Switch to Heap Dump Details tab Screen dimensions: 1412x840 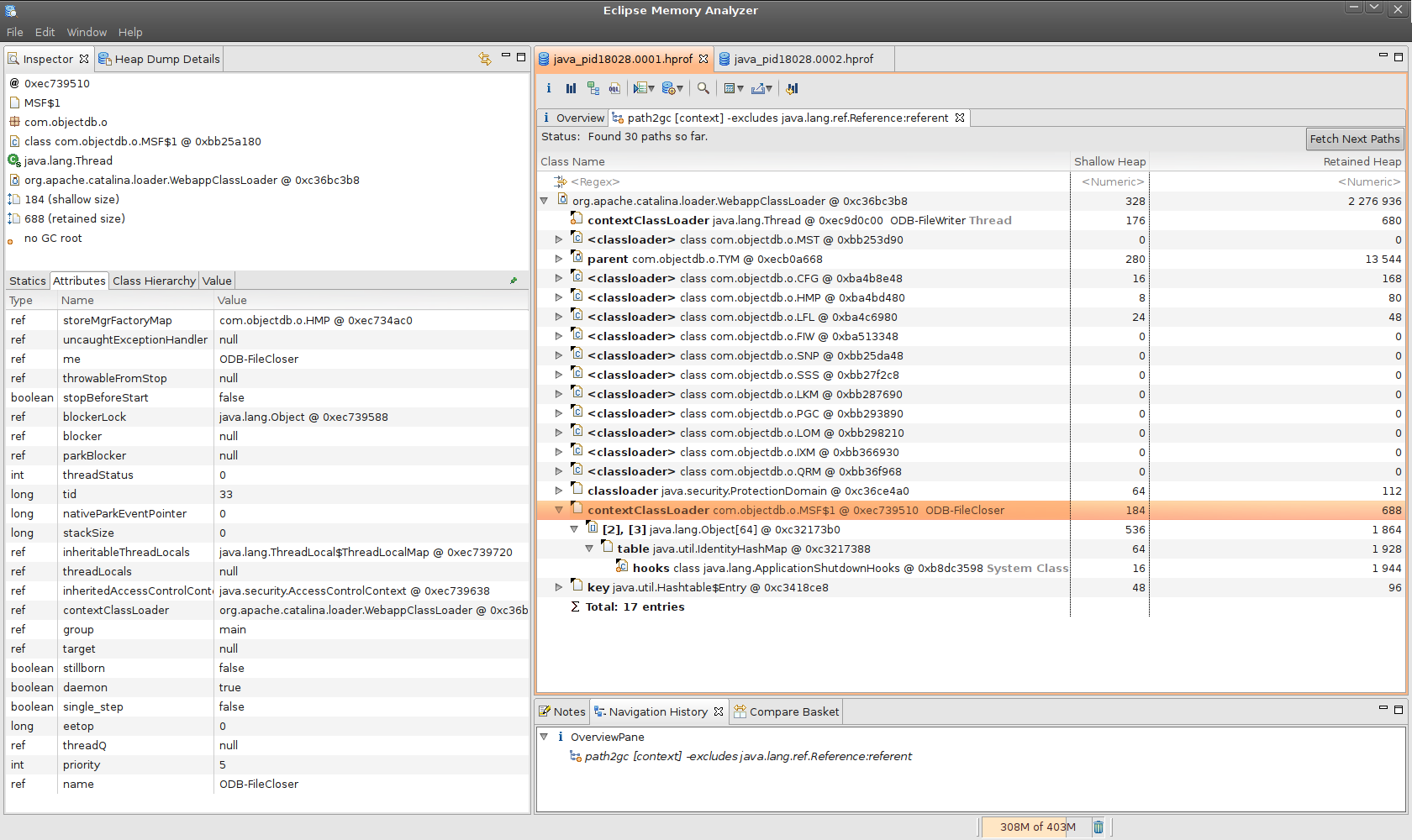[x=160, y=59]
